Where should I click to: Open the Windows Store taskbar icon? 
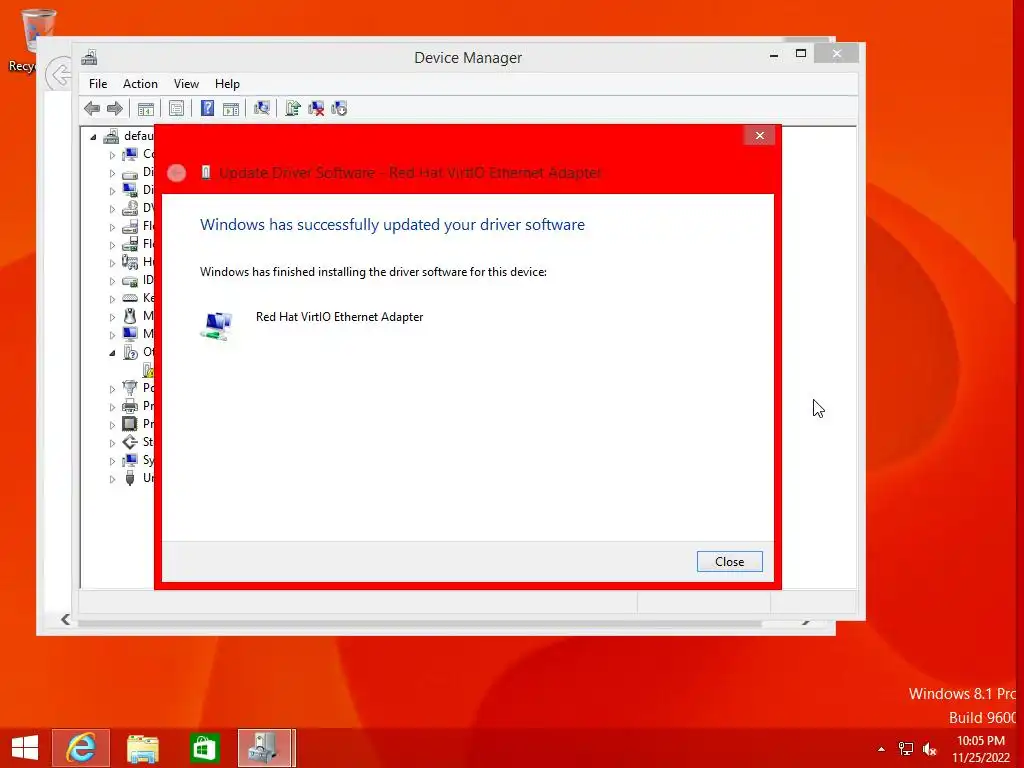(204, 748)
